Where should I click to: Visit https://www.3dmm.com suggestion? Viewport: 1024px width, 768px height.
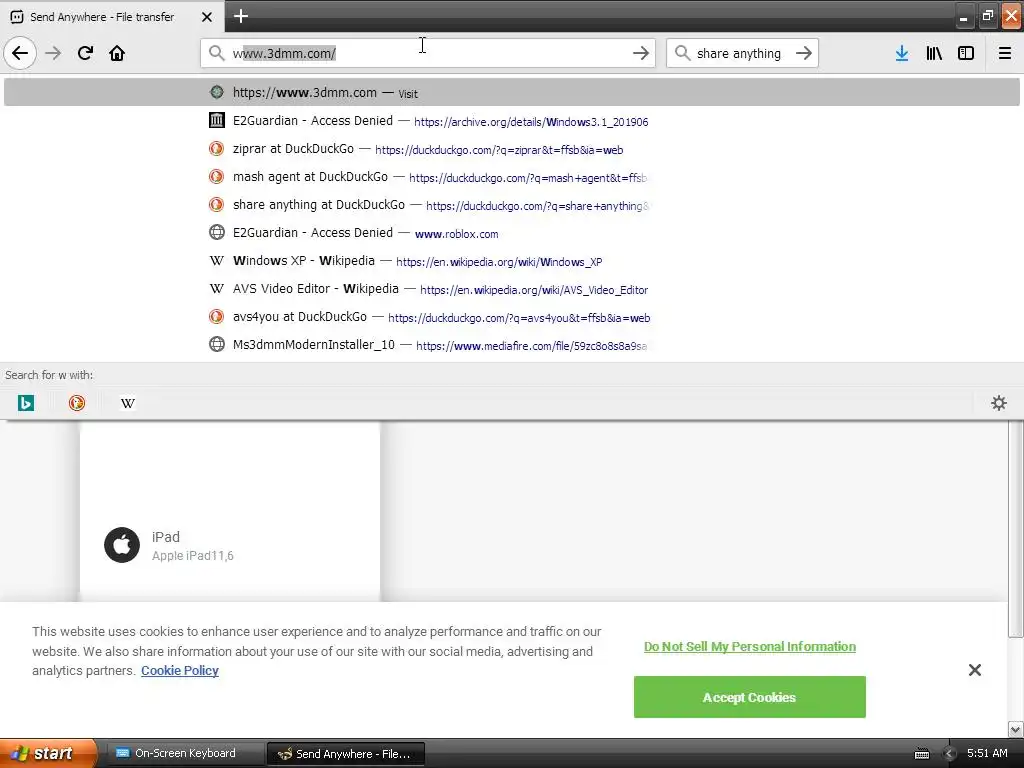pos(511,93)
